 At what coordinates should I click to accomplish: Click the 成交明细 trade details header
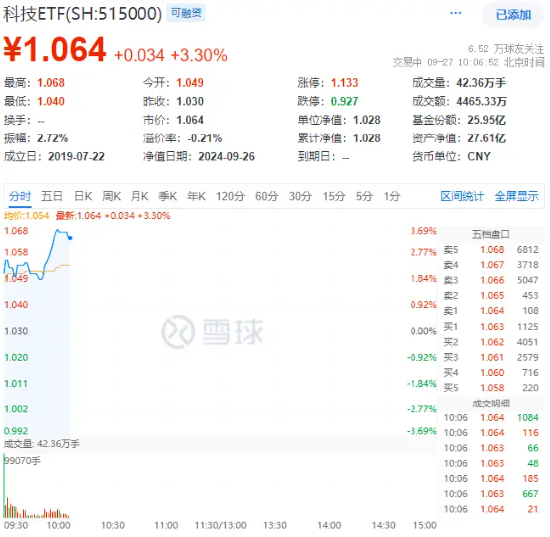coord(491,403)
